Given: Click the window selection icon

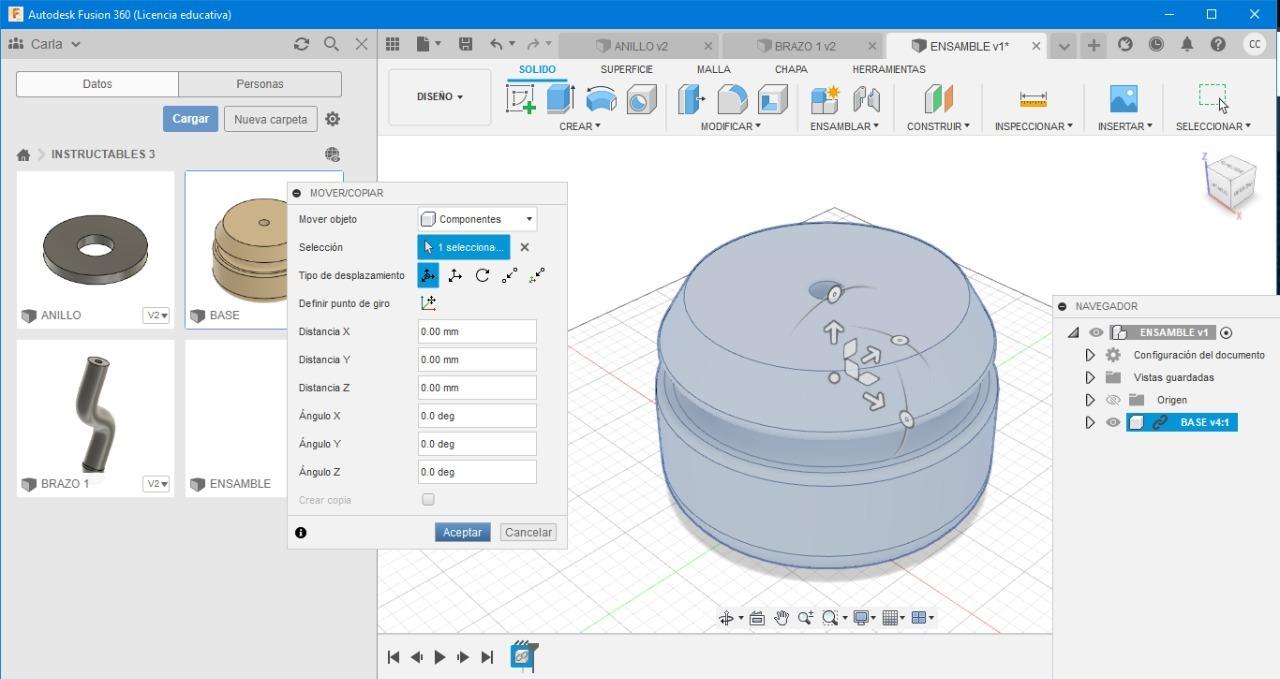Looking at the screenshot, I should click(1213, 97).
